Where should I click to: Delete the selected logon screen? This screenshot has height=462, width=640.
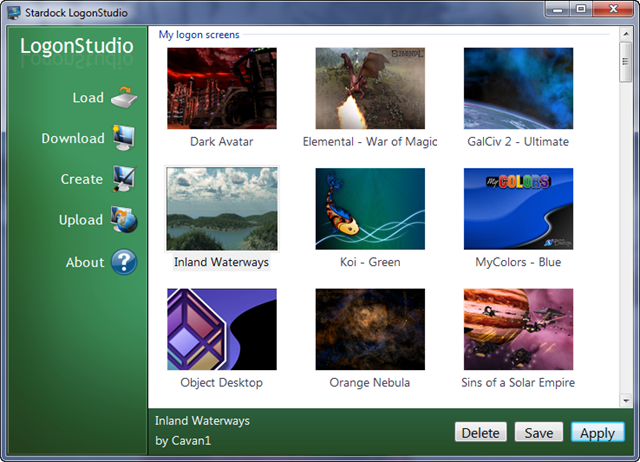tap(480, 432)
